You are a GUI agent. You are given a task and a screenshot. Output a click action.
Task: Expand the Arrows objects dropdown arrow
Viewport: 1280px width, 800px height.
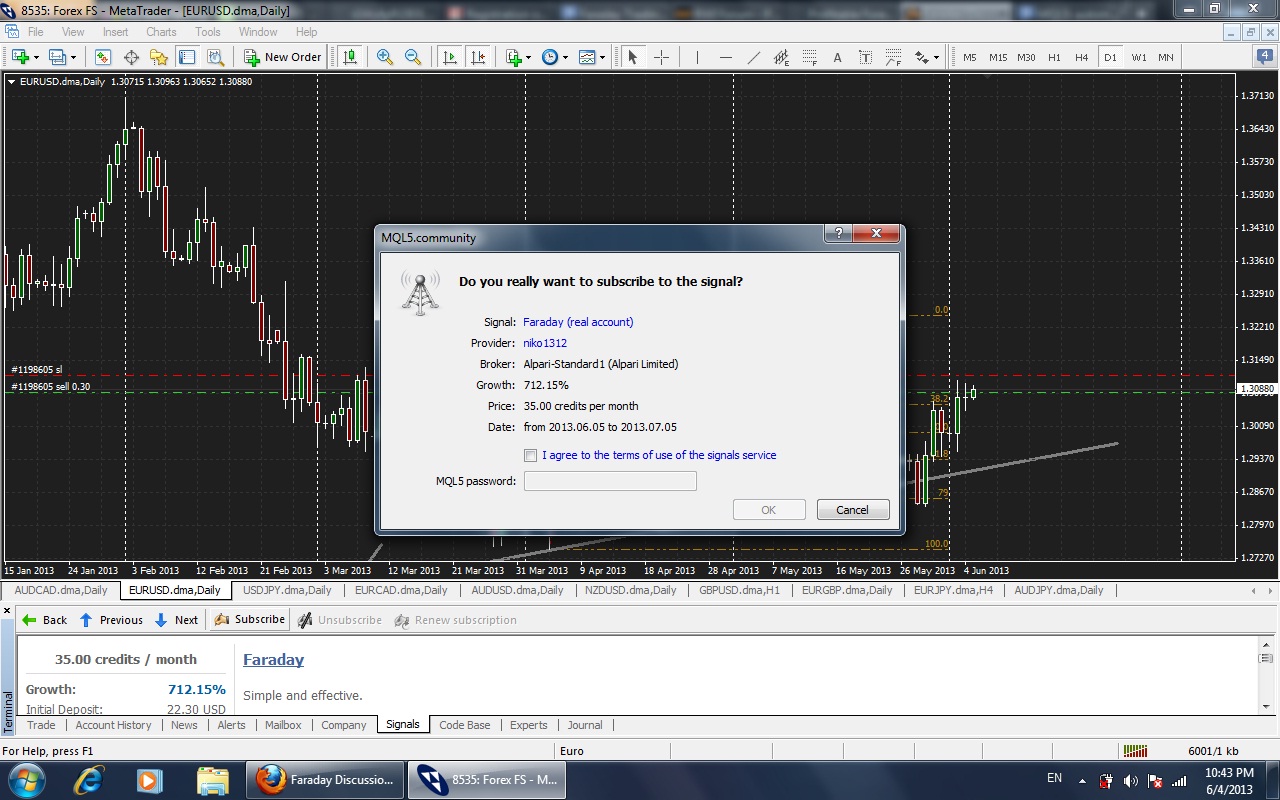click(937, 57)
